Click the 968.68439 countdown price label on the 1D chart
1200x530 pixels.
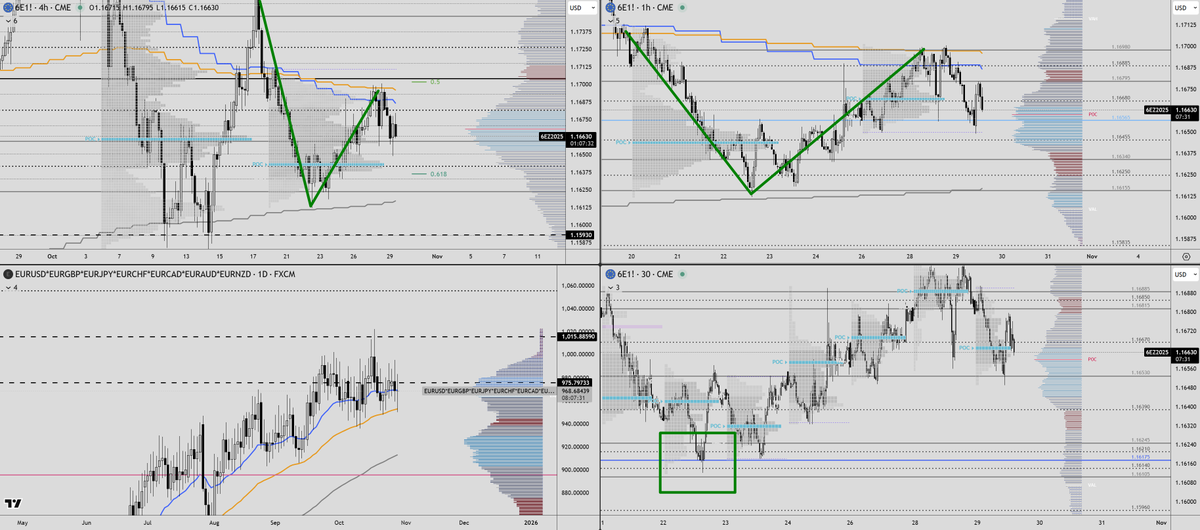(573, 393)
